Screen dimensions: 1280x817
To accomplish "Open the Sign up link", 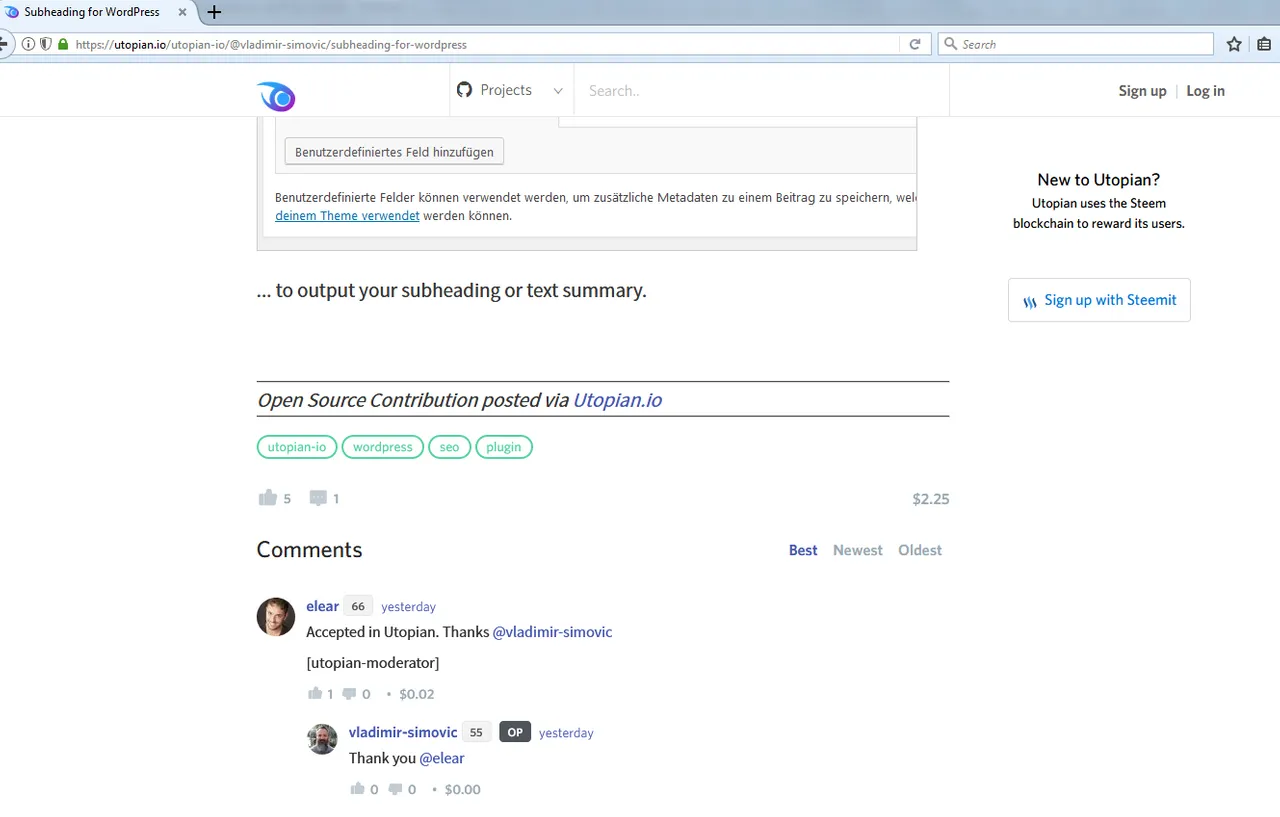I will pos(1142,91).
